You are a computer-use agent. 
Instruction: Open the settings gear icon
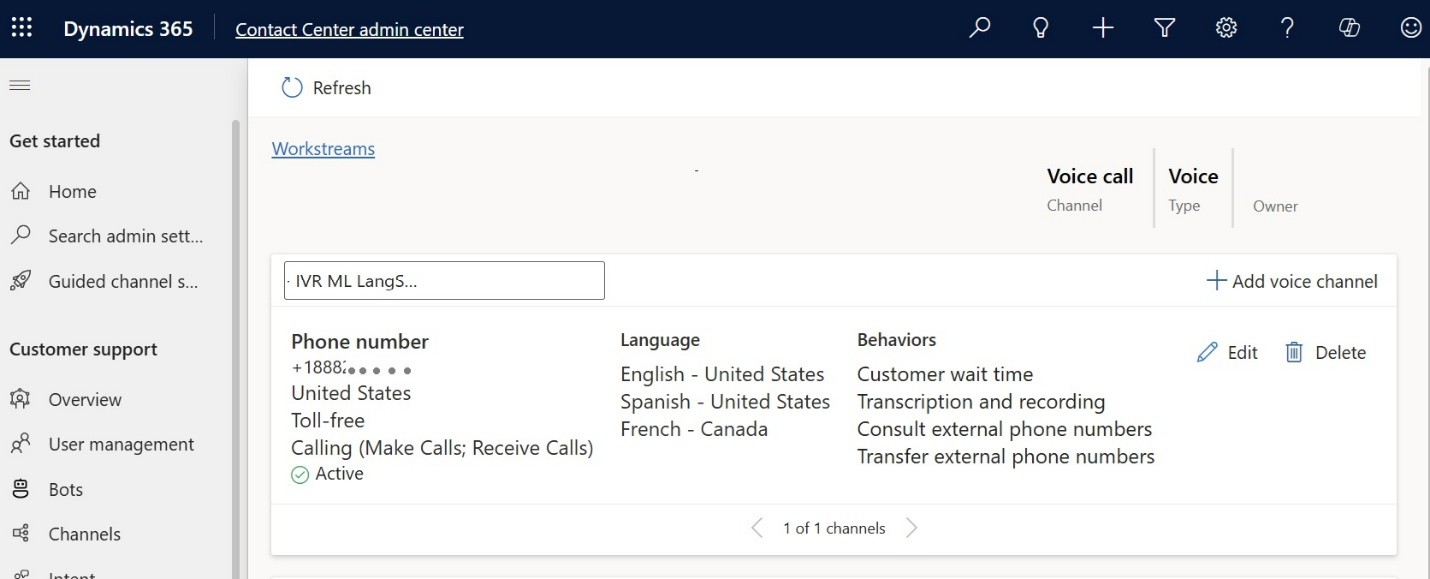(x=1226, y=27)
